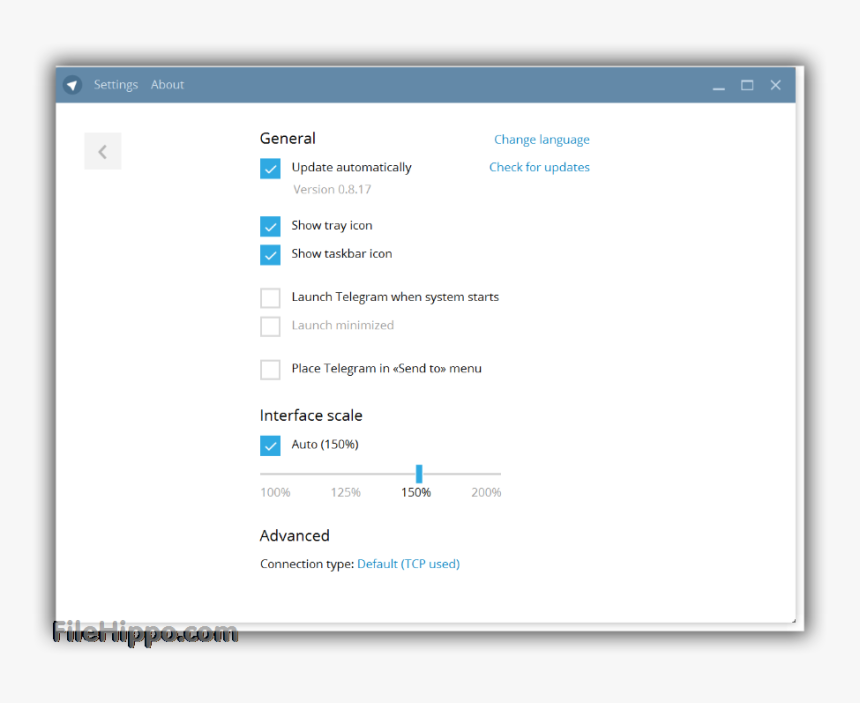
Task: Click the Change language link
Action: (542, 140)
